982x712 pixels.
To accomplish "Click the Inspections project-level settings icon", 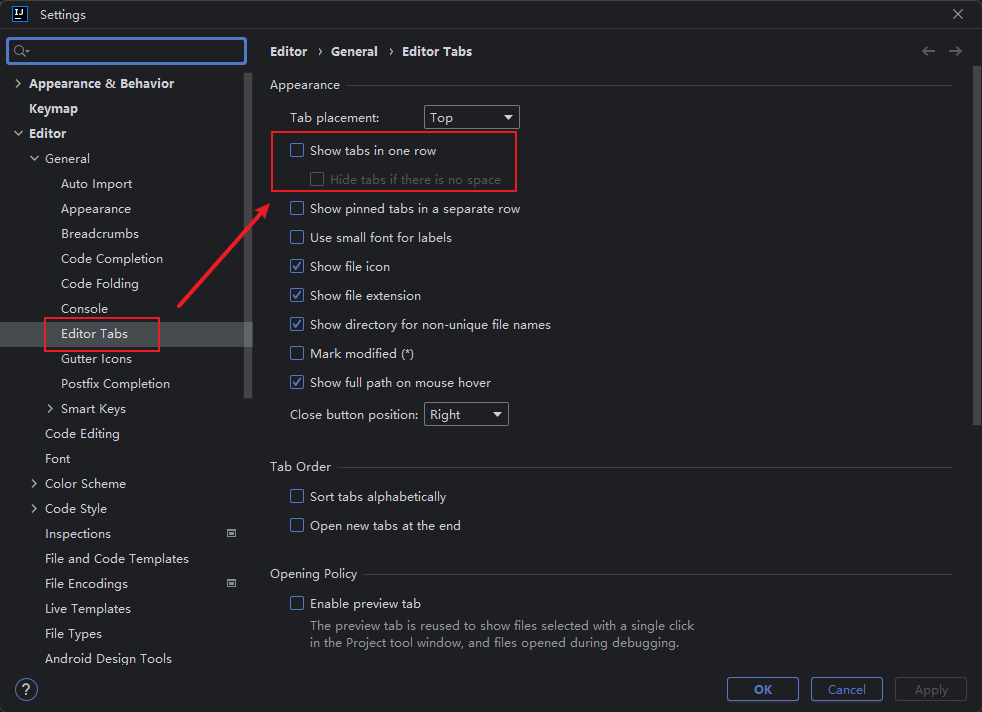I will (x=231, y=533).
